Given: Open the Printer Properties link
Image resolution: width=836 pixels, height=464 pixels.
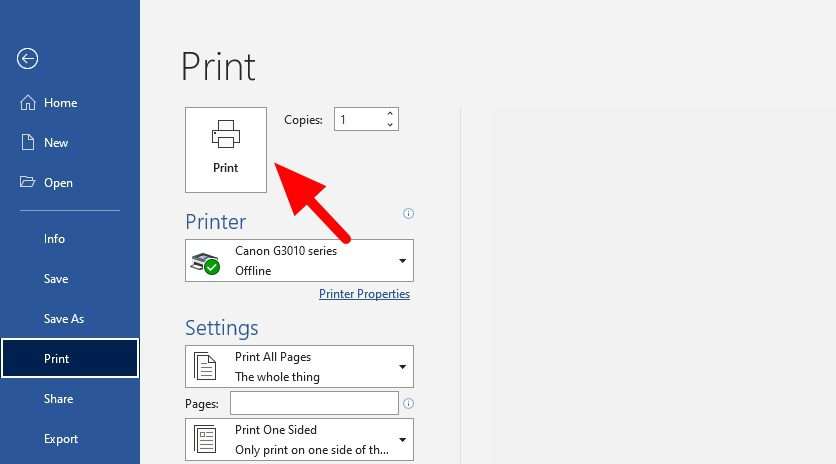Looking at the screenshot, I should pyautogui.click(x=364, y=294).
